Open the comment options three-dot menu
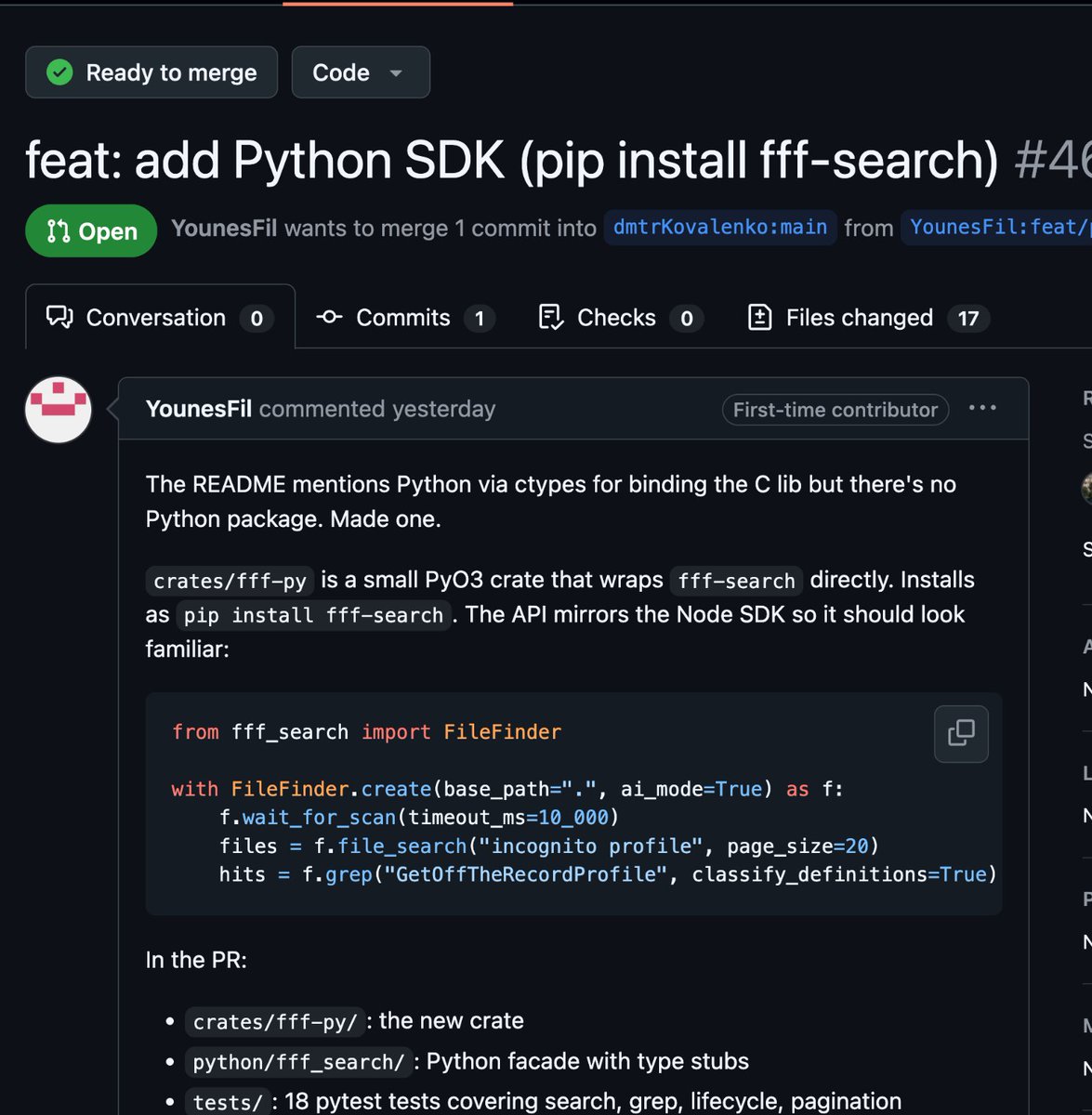The width and height of the screenshot is (1092, 1115). pos(982,408)
